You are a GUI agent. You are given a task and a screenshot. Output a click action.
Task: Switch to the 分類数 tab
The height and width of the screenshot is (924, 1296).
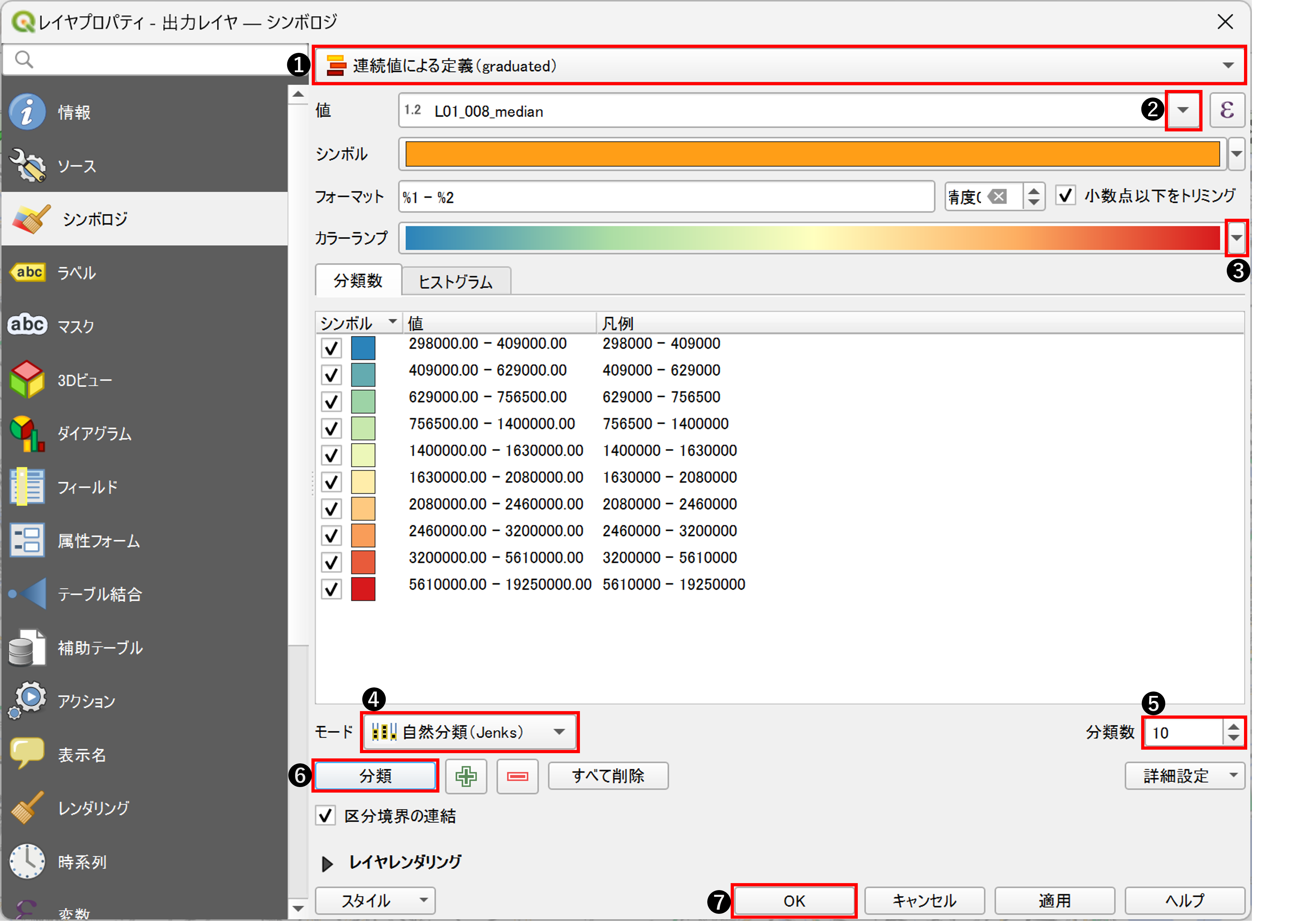point(358,280)
